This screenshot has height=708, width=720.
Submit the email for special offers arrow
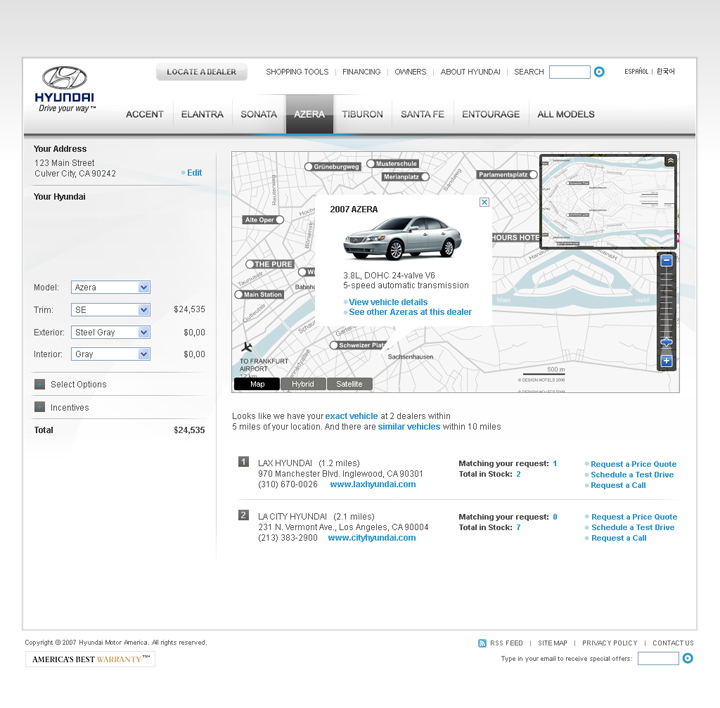(688, 659)
